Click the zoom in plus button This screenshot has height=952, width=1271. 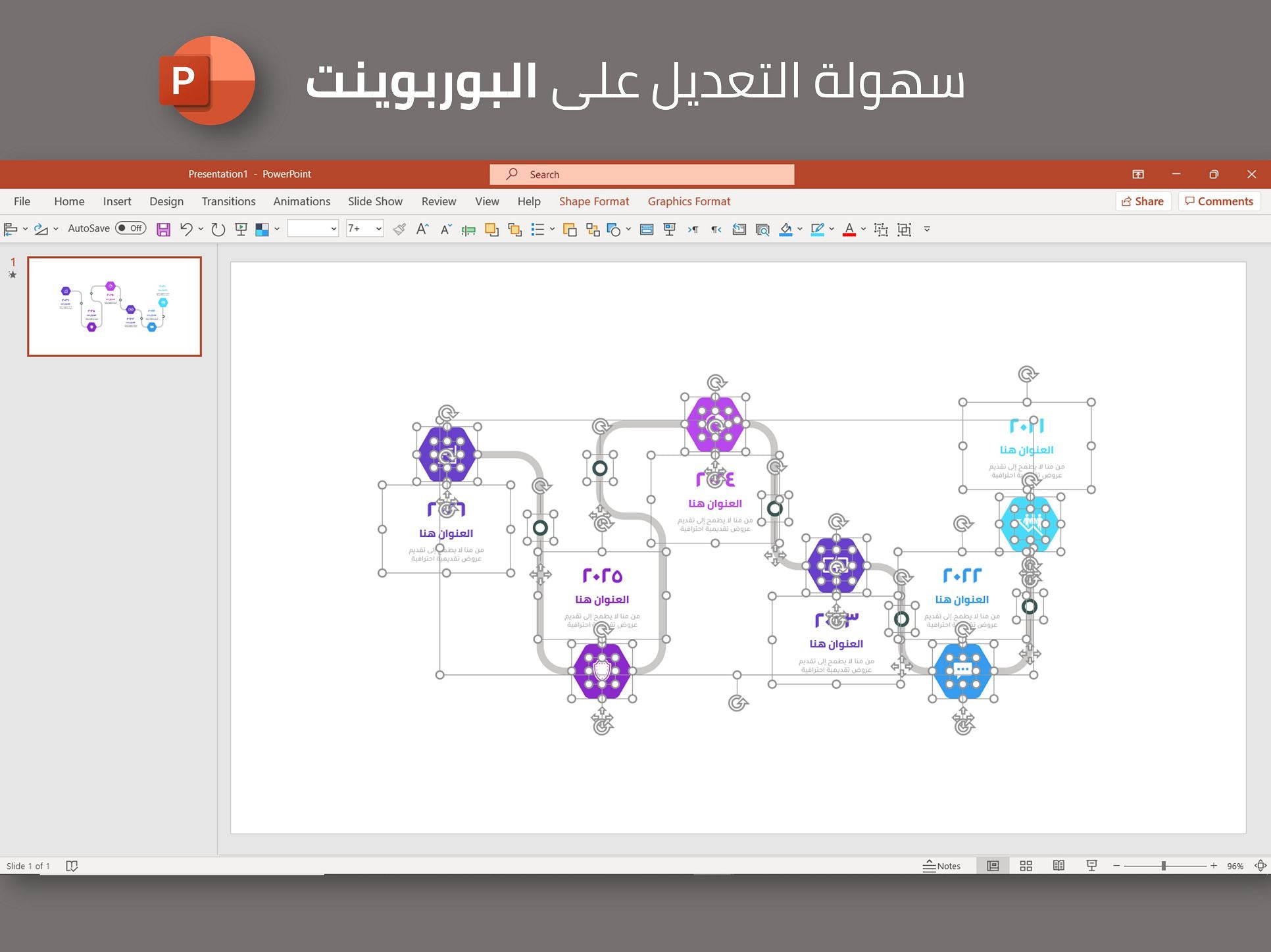pos(1214,866)
